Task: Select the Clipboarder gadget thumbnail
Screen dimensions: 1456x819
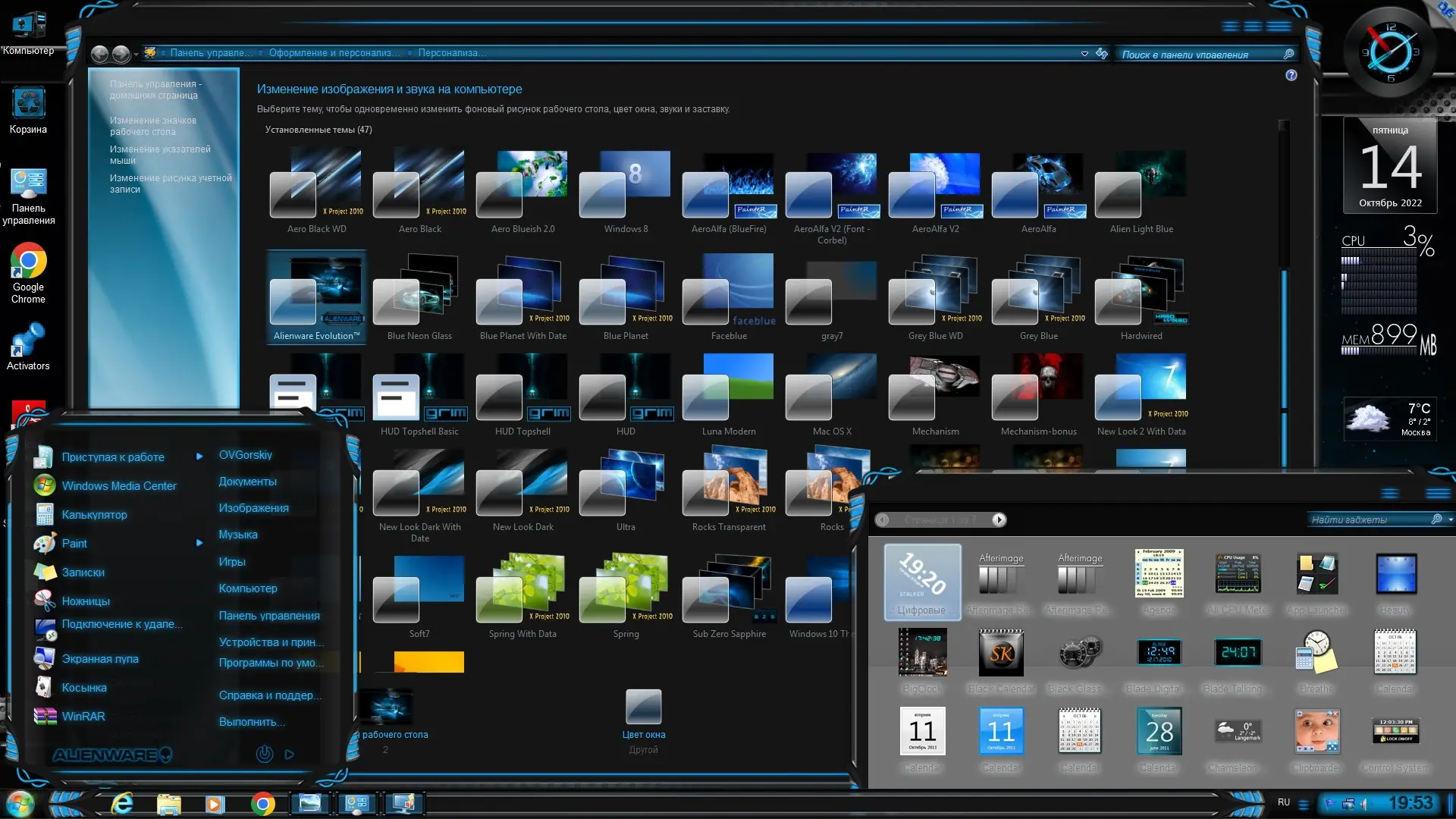Action: coord(1317,732)
